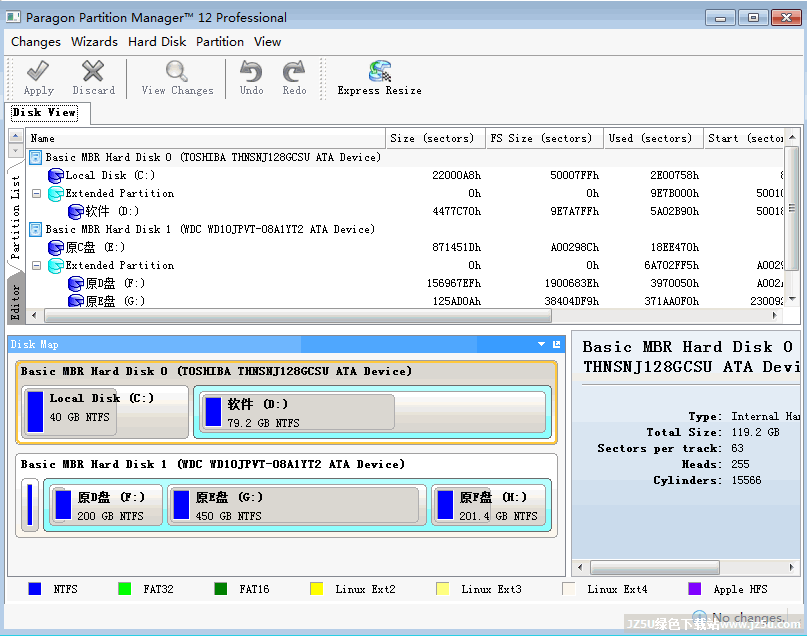Switch to Partition List side tab
This screenshot has height=636, width=807.
coord(15,216)
